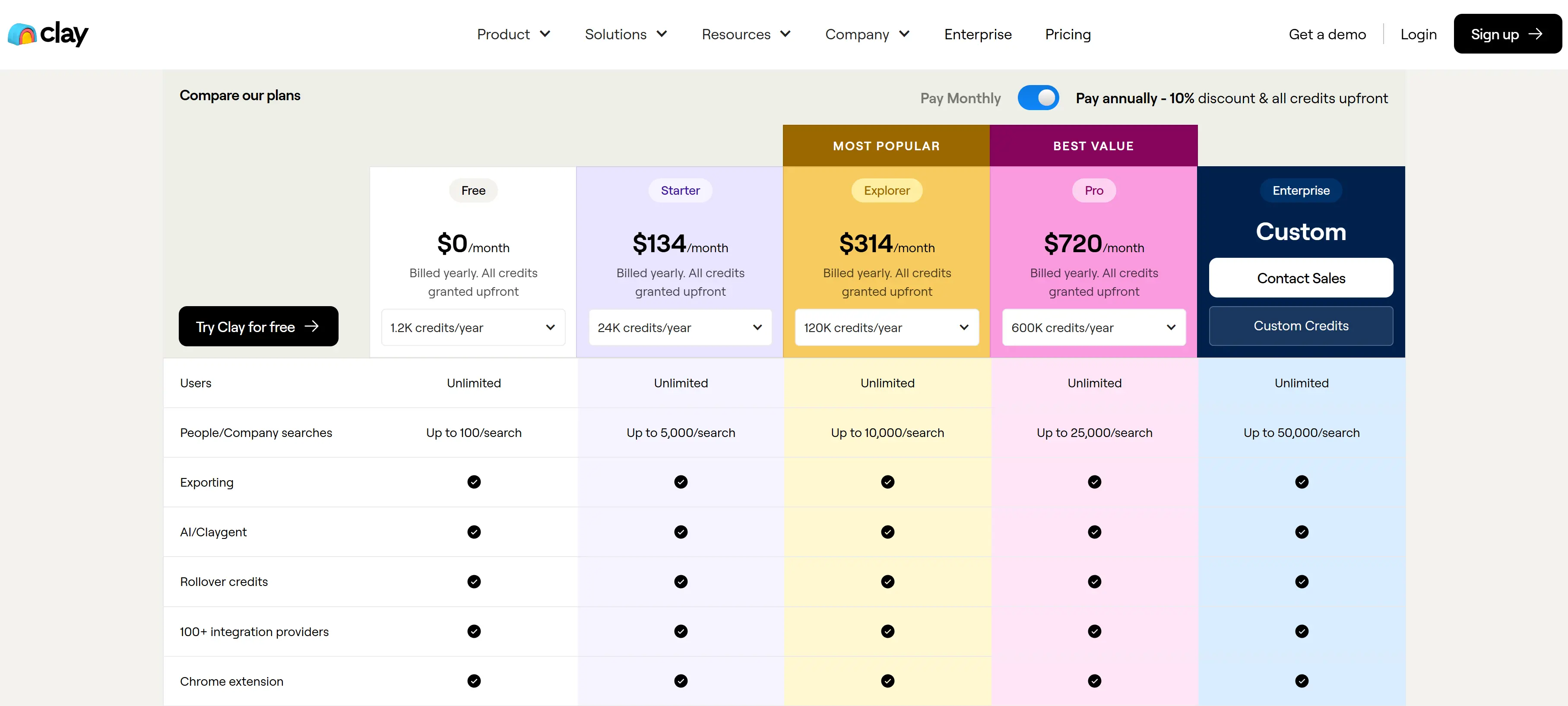This screenshot has height=706, width=1568.
Task: Select the Enterprise plan badge
Action: tap(1301, 190)
